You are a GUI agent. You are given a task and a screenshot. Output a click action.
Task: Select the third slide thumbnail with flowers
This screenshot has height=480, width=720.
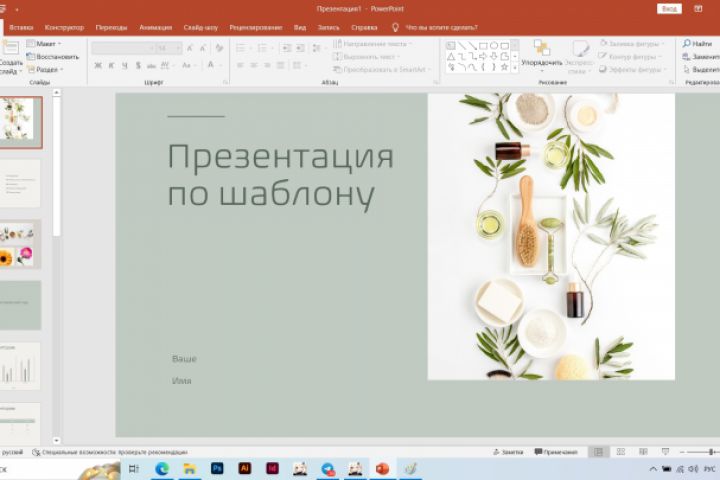(x=20, y=244)
